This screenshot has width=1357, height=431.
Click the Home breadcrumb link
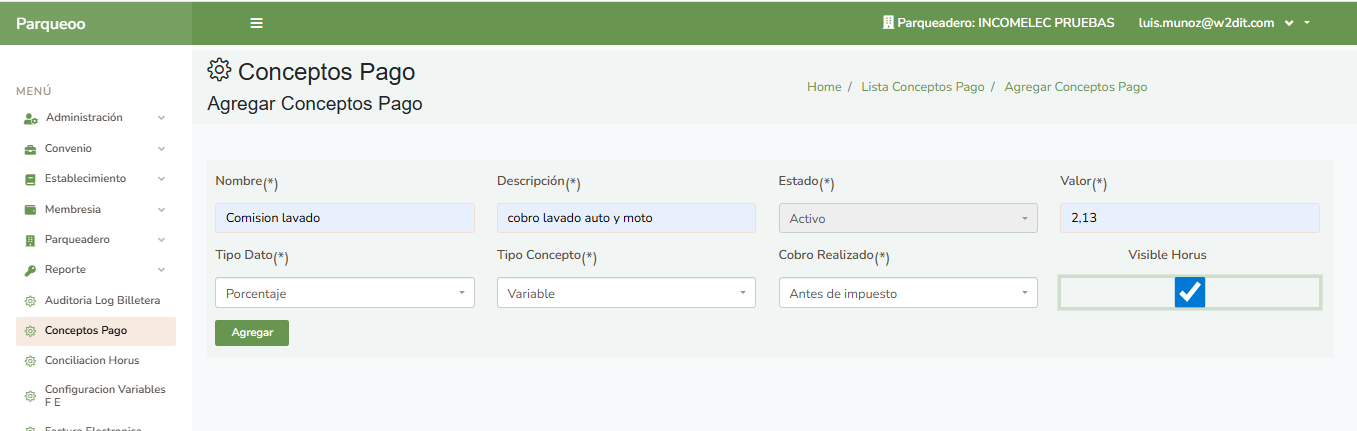pos(824,87)
